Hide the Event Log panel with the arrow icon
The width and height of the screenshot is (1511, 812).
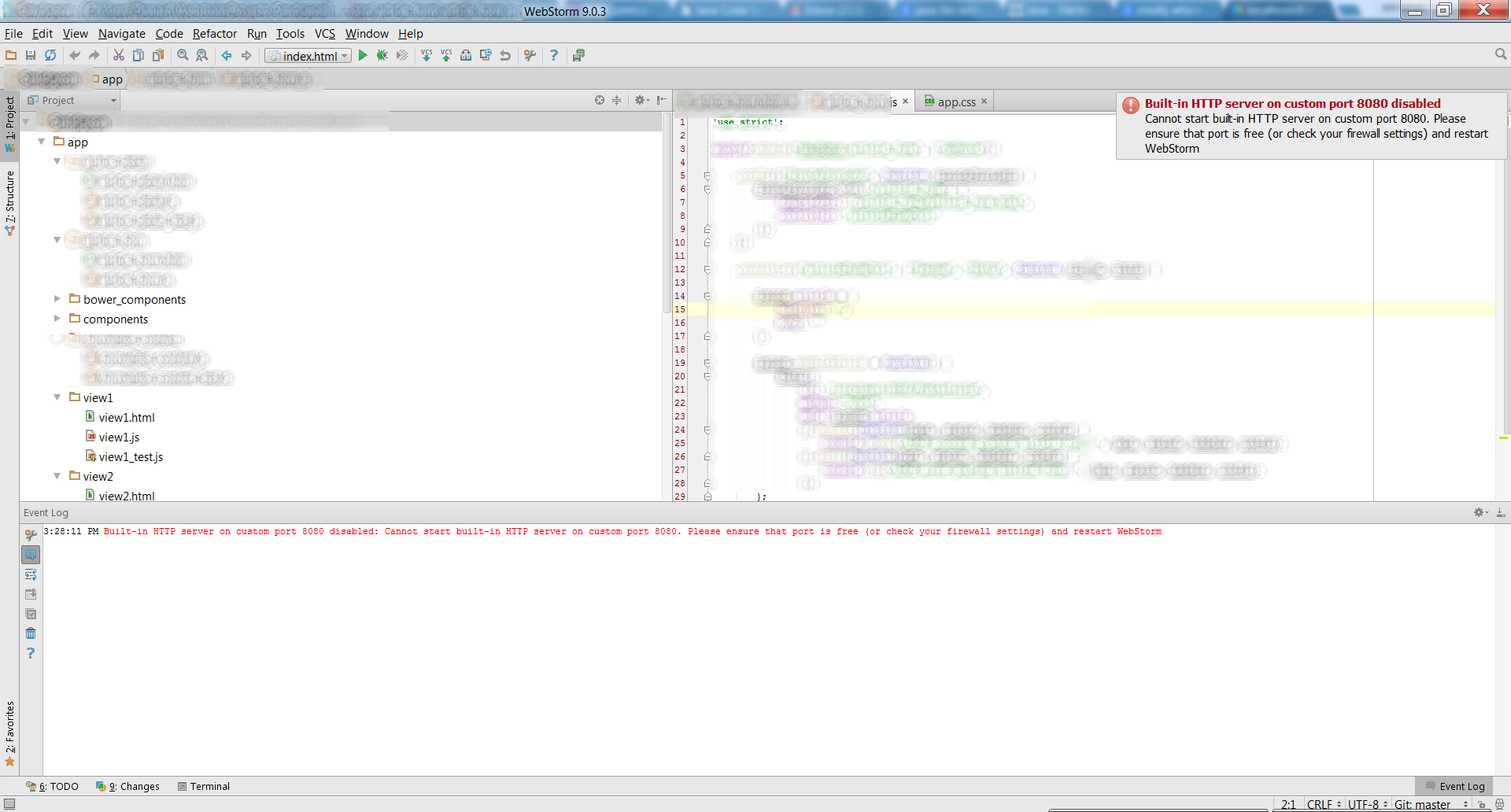(1501, 512)
